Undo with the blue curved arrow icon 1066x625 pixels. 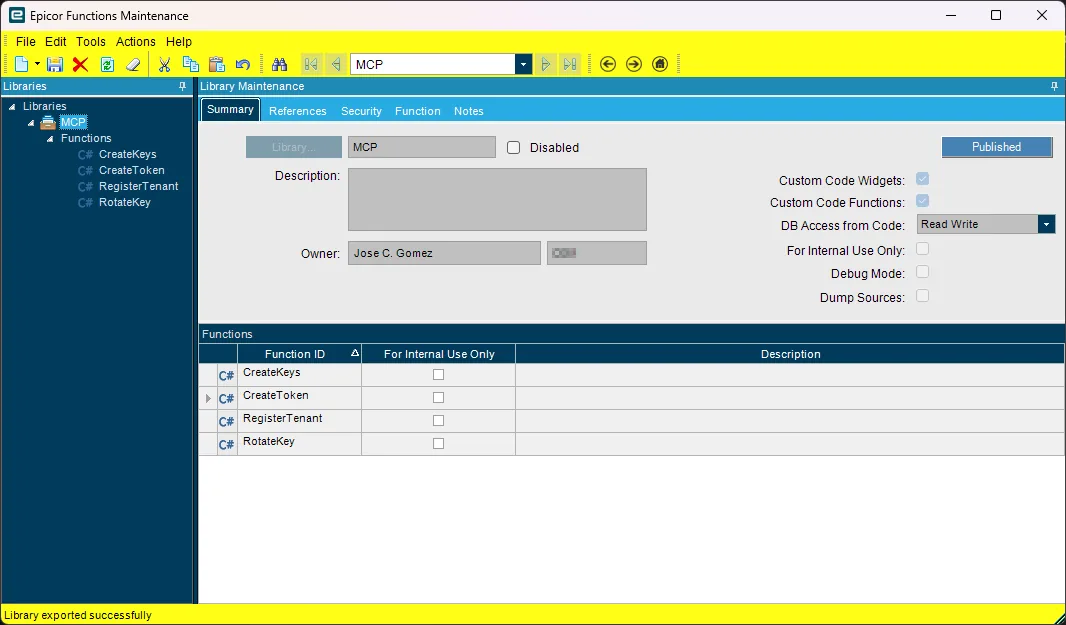coord(243,65)
